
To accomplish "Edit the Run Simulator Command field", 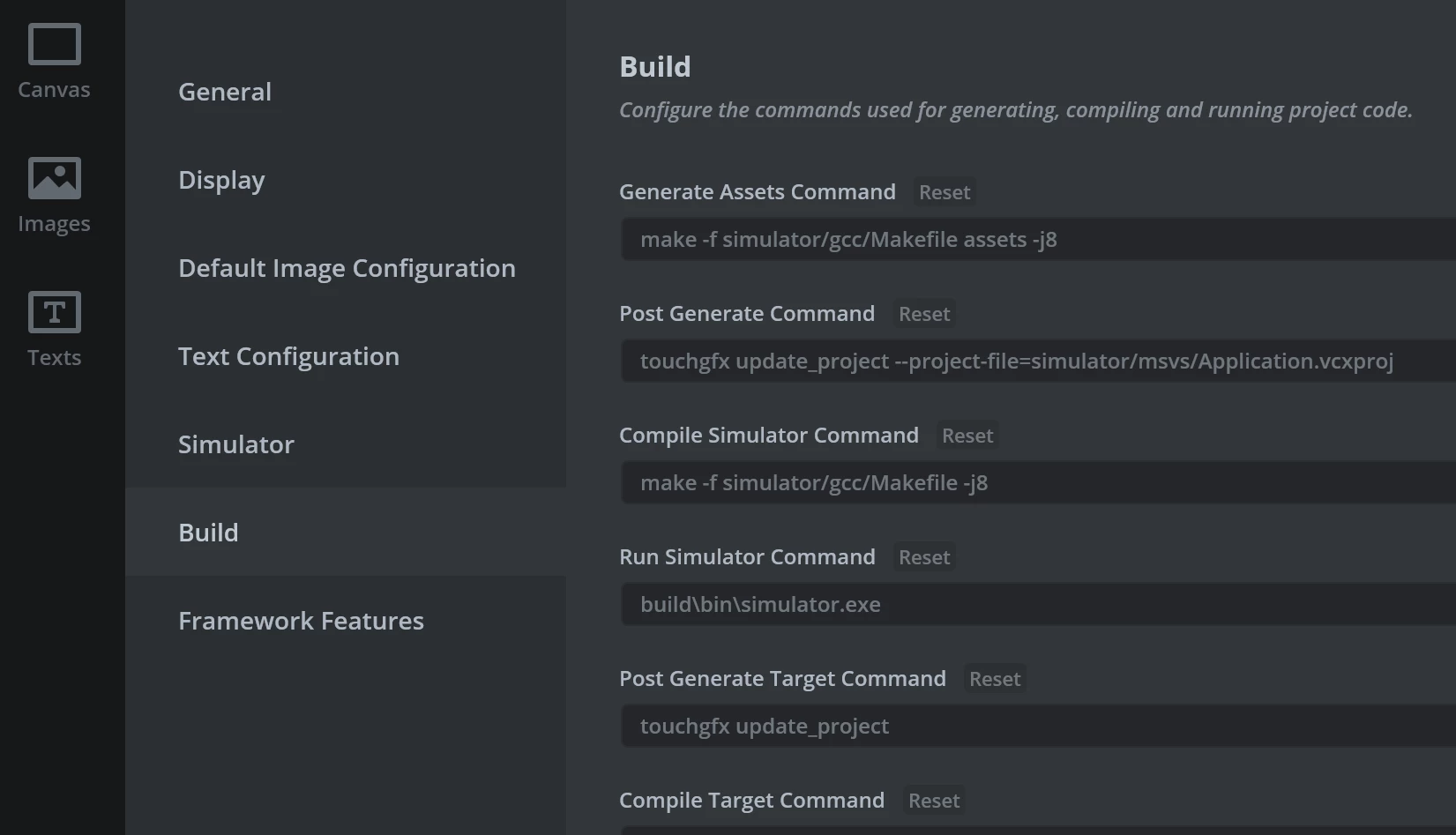I will [1038, 604].
